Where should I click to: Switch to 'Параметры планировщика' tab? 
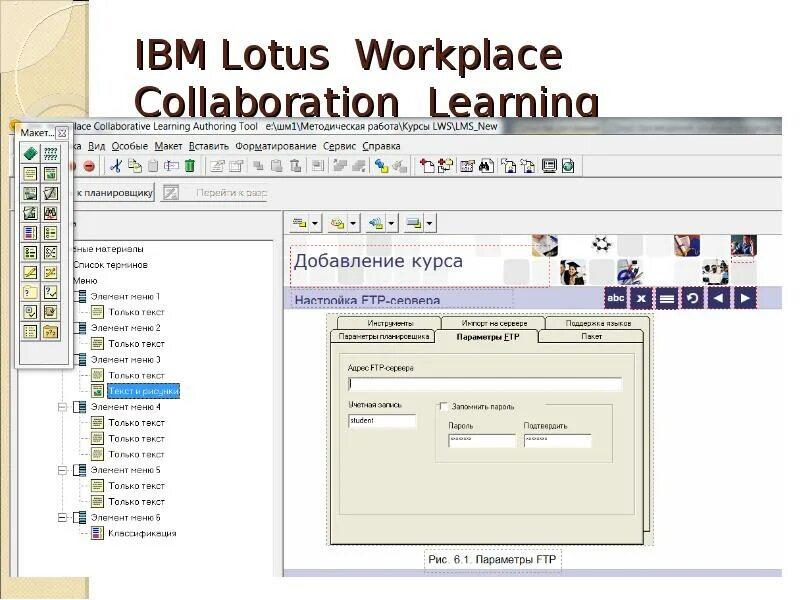383,336
